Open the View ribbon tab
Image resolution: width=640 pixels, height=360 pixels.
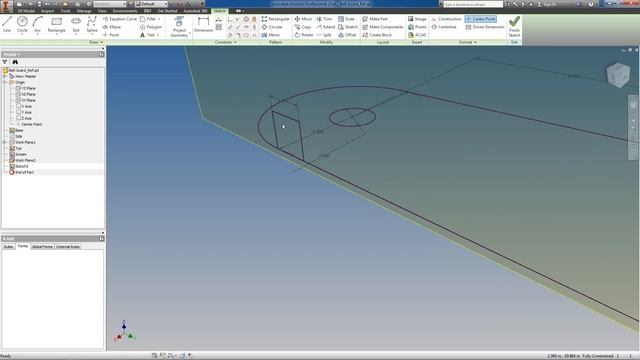pos(102,11)
